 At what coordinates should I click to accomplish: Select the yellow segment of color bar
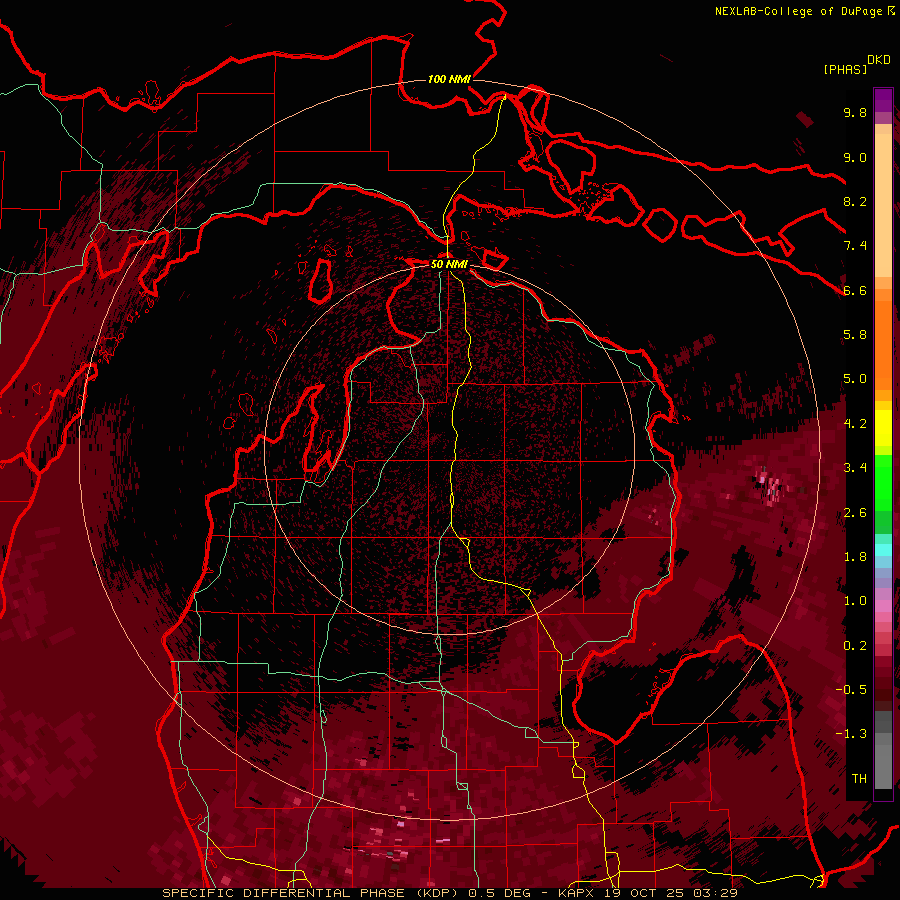883,428
